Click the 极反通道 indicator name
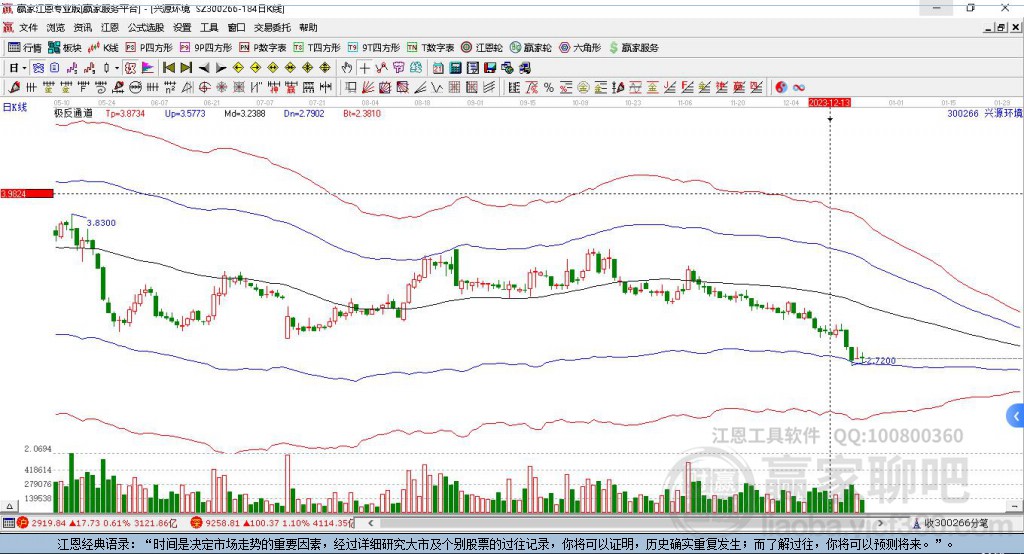 point(73,113)
